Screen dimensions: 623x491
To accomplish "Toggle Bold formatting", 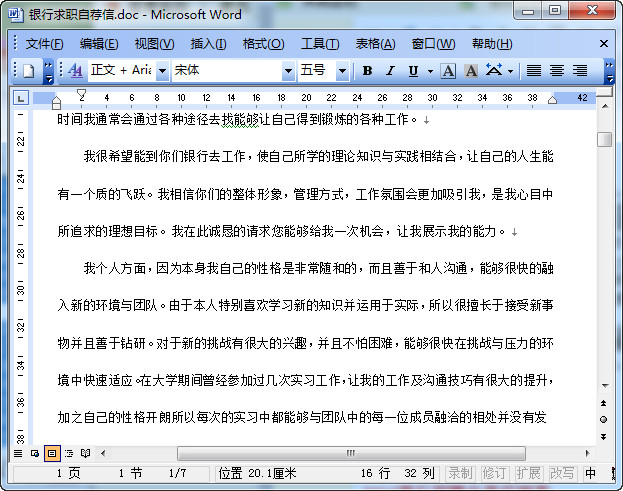I will click(368, 71).
